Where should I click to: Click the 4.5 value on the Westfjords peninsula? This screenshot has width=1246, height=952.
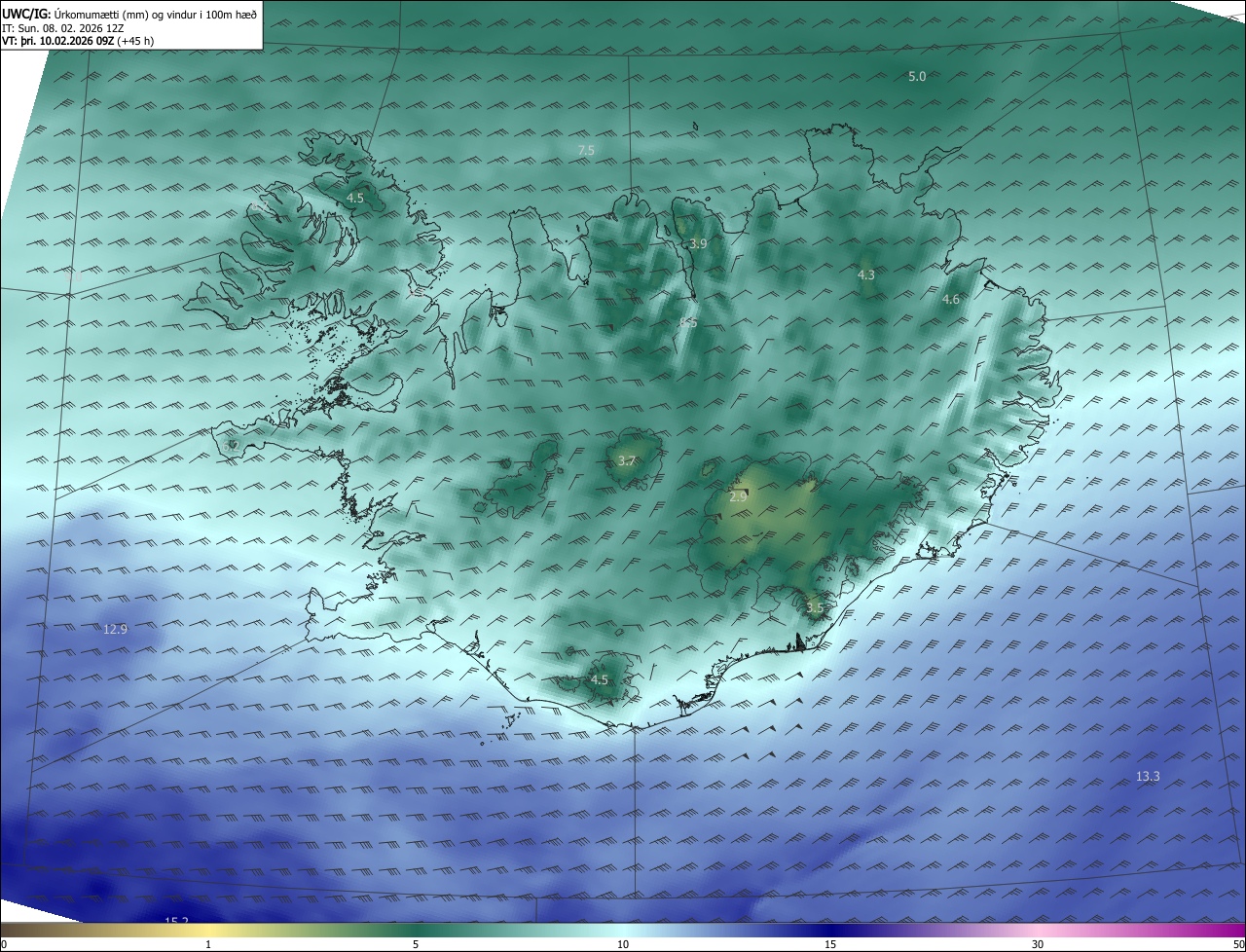click(x=355, y=198)
